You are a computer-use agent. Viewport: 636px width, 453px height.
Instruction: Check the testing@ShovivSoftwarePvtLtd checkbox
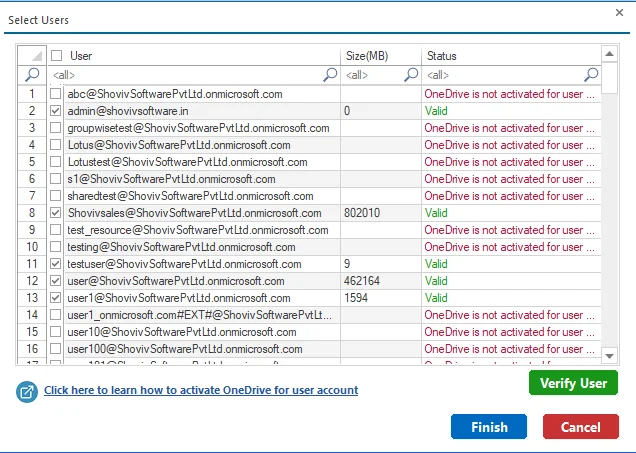[x=56, y=247]
